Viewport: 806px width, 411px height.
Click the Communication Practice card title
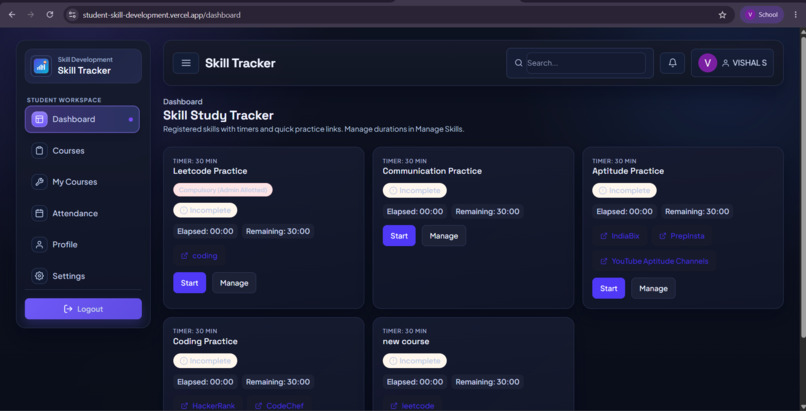(432, 171)
